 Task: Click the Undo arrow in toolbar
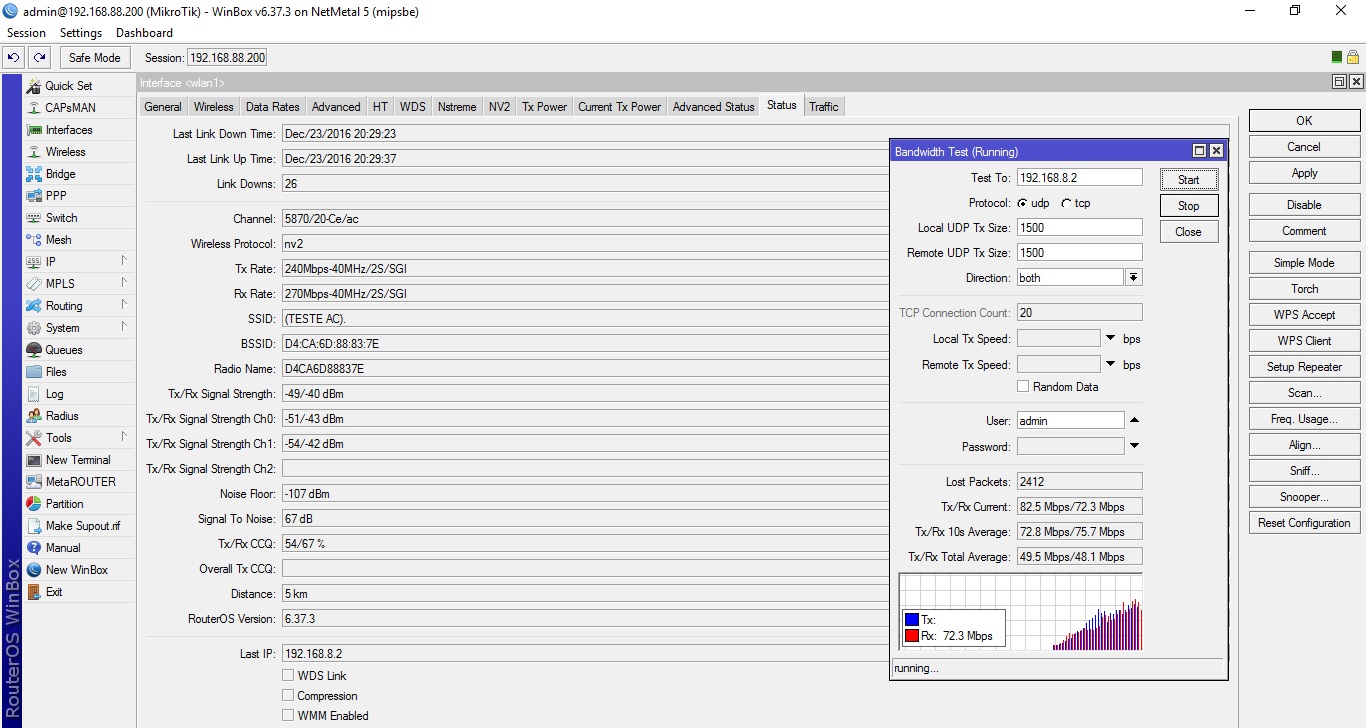pos(14,58)
